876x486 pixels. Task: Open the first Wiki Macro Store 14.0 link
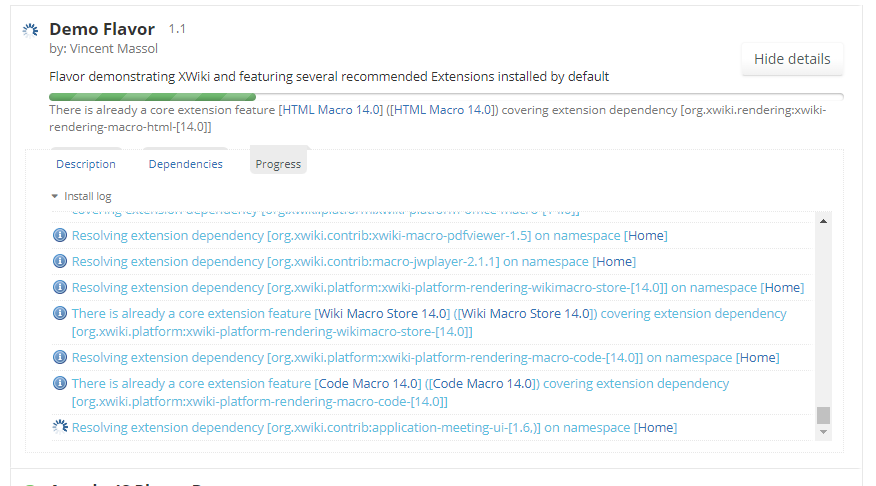pos(382,314)
